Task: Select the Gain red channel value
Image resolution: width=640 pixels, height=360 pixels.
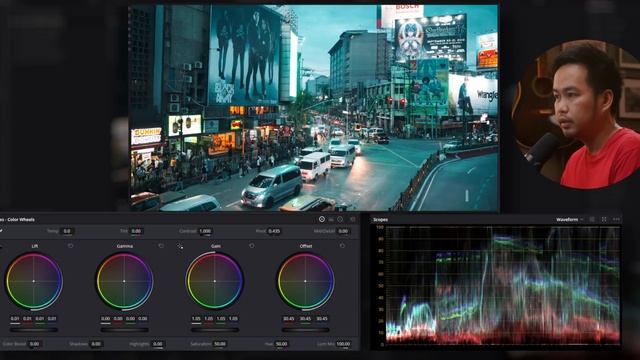Action: [209, 319]
